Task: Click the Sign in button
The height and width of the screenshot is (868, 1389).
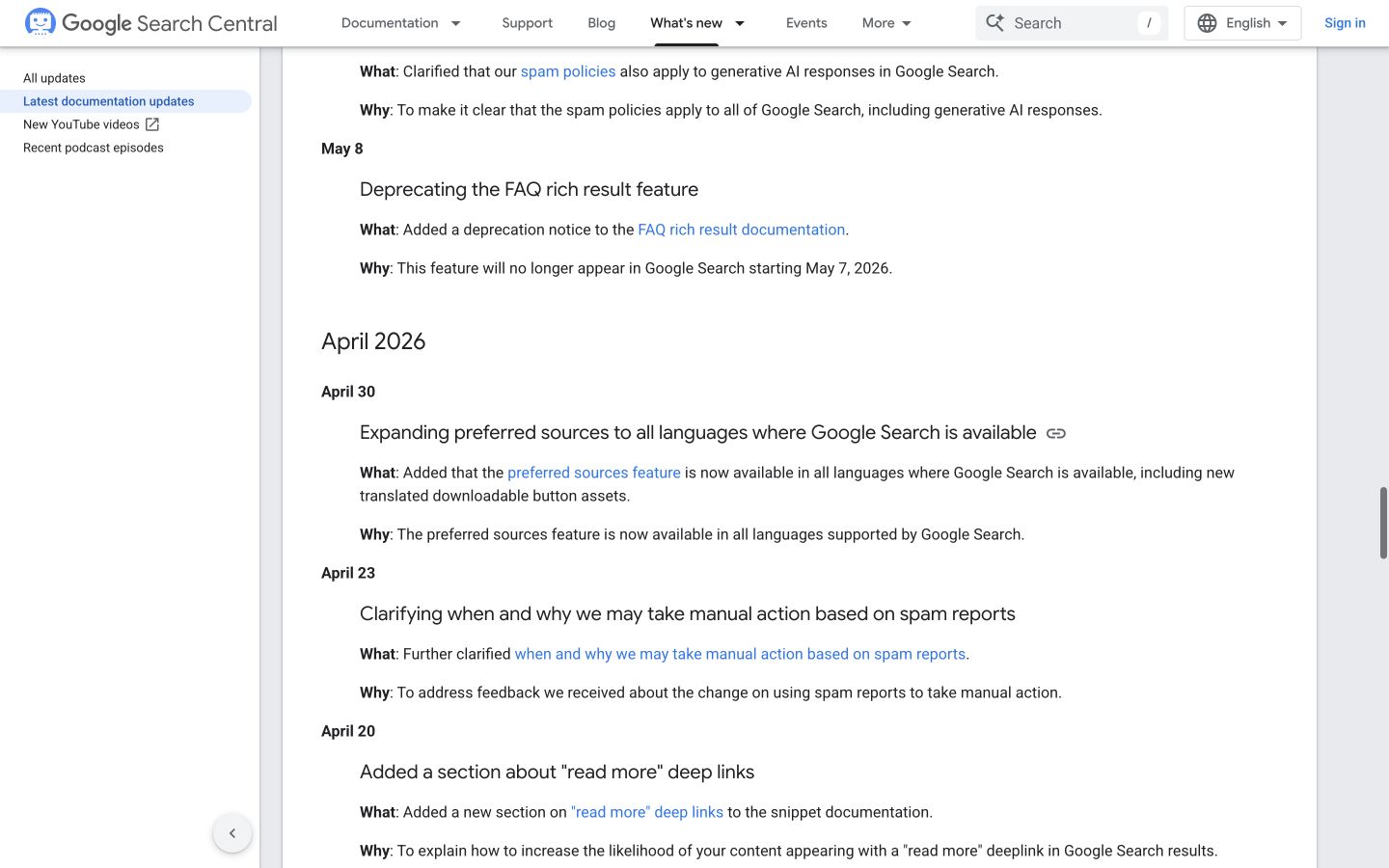Action: click(x=1345, y=23)
